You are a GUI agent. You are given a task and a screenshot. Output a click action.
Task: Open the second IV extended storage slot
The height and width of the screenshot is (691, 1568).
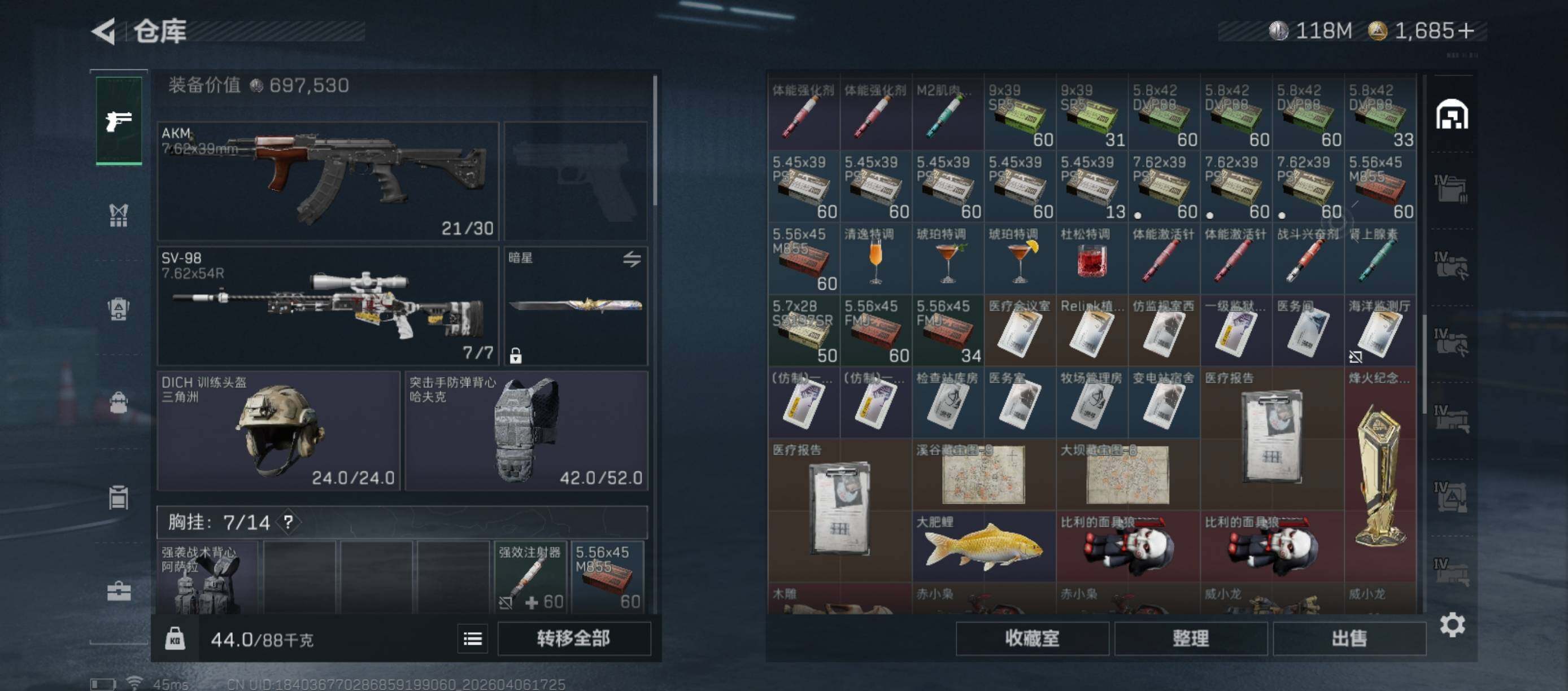[1452, 265]
